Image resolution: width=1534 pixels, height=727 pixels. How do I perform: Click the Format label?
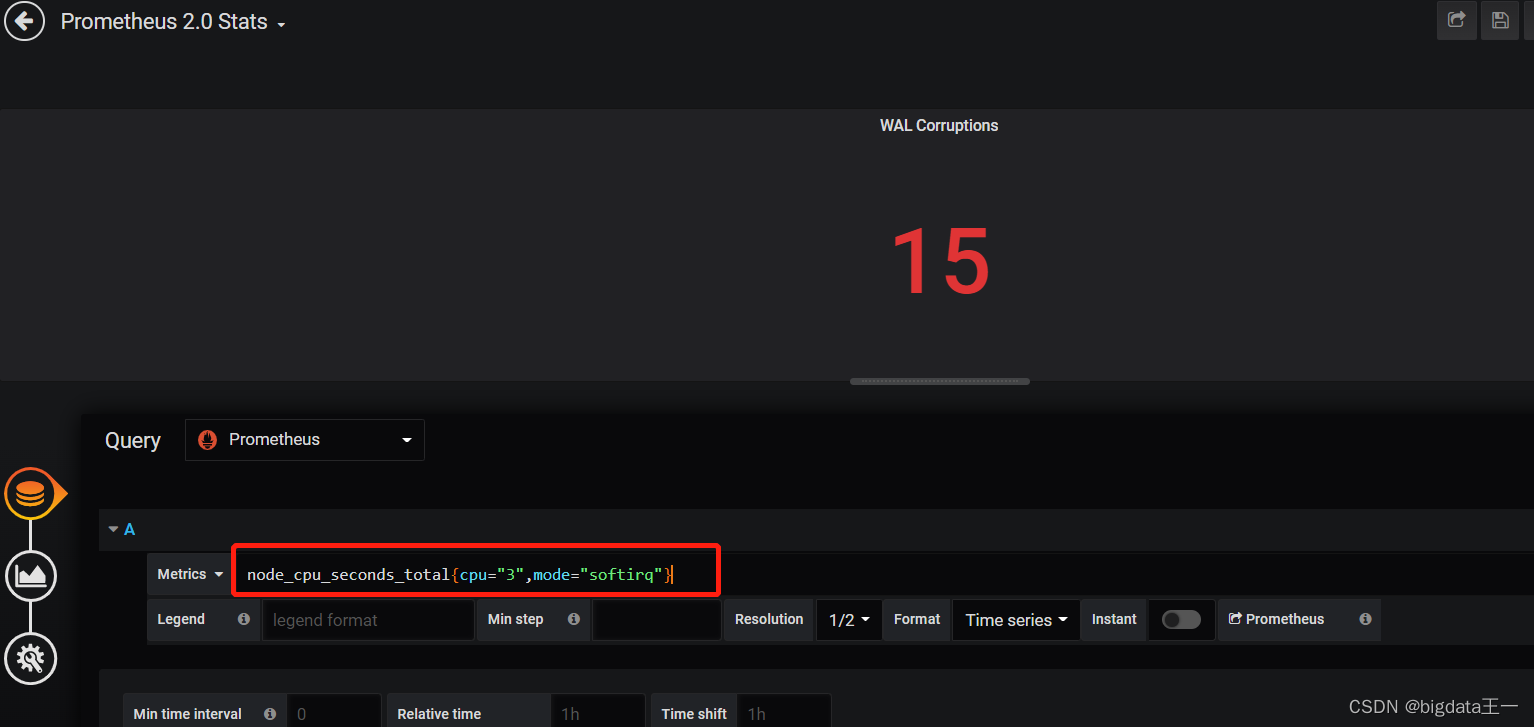coord(917,619)
